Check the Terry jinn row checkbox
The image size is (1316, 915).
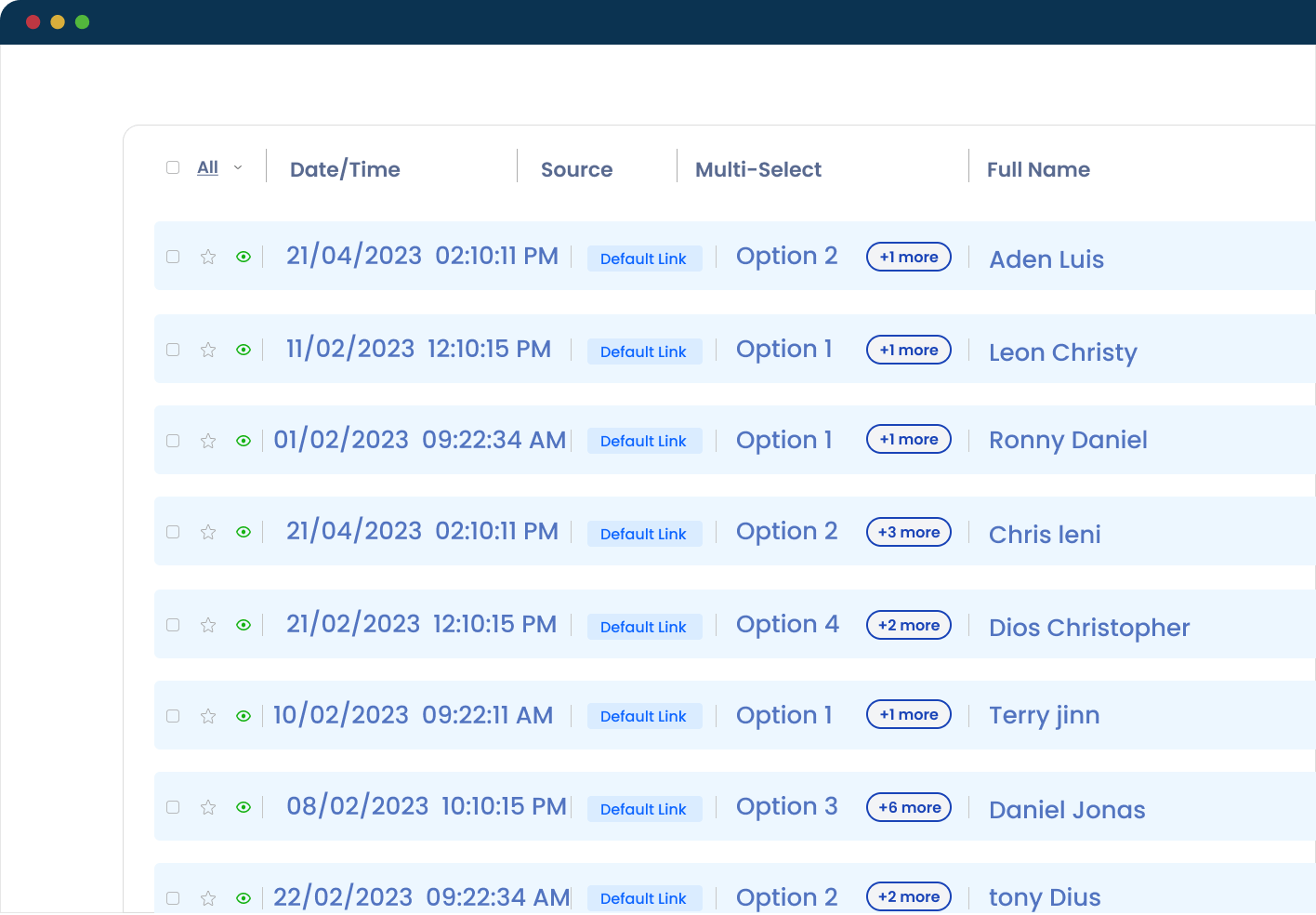click(173, 716)
